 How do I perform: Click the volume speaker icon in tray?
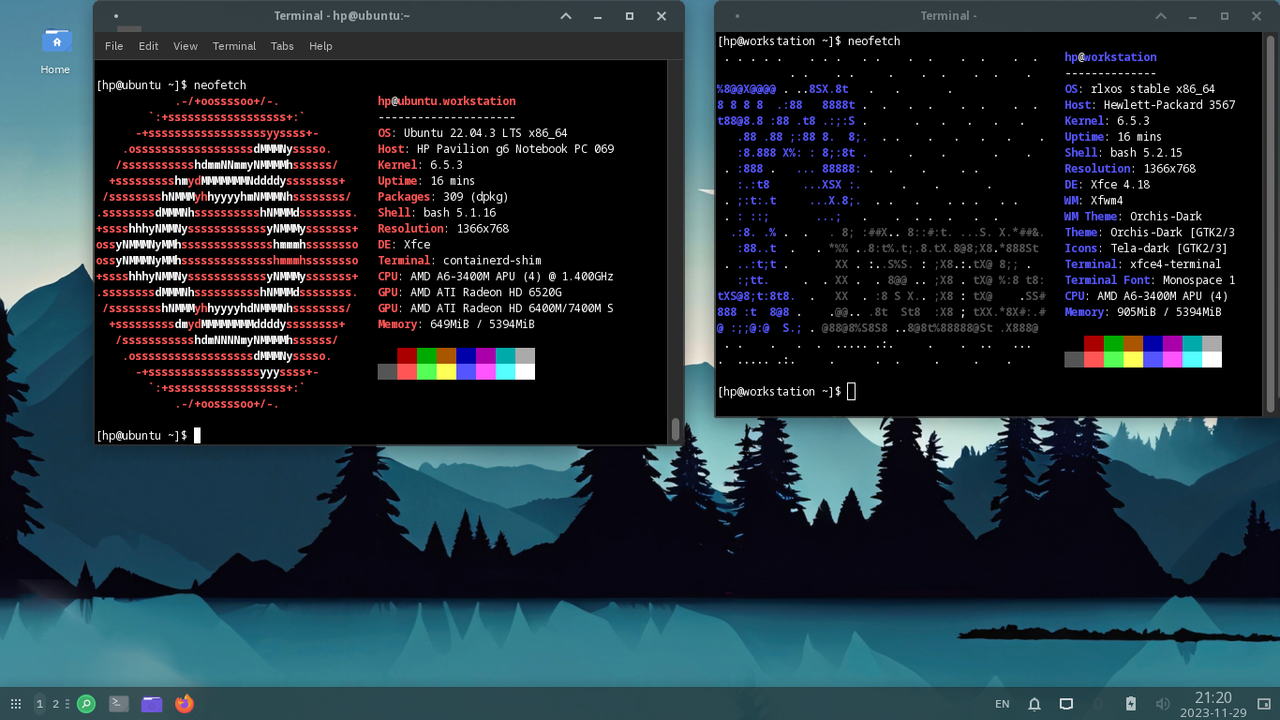point(1162,704)
